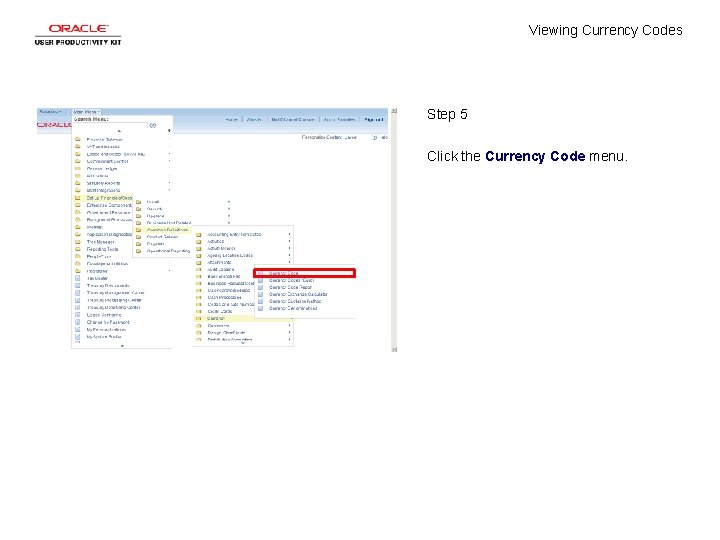Expand the Customers submenu arrow
Screen dimensions: 720x540
[289, 326]
